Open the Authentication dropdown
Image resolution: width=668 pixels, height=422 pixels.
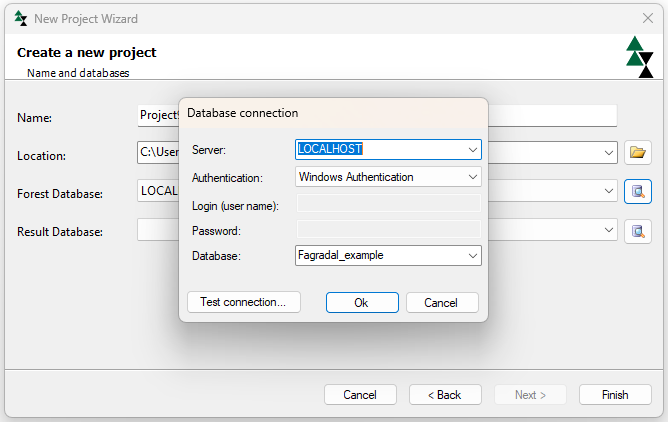coord(473,177)
